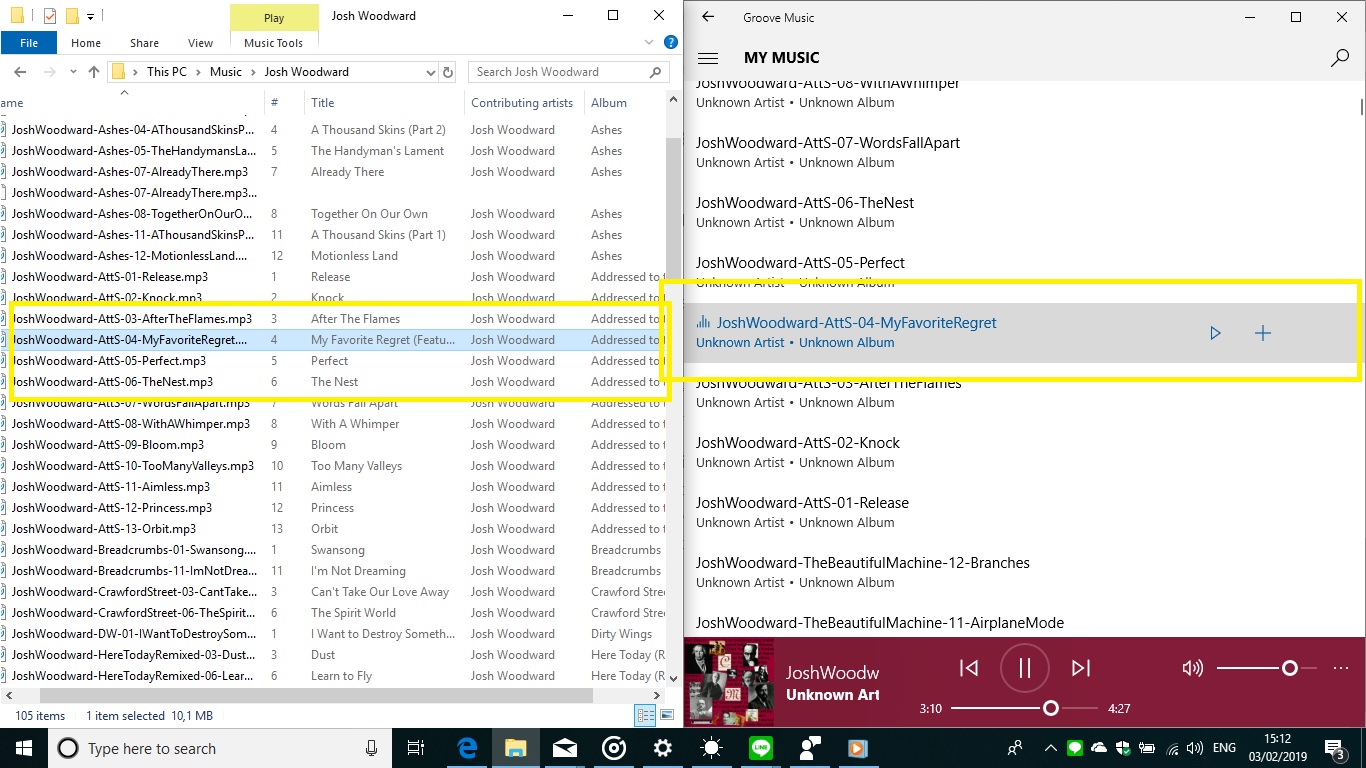Open the Quick Access Toolbar customize dropdown
Image resolution: width=1366 pixels, height=768 pixels.
[90, 17]
